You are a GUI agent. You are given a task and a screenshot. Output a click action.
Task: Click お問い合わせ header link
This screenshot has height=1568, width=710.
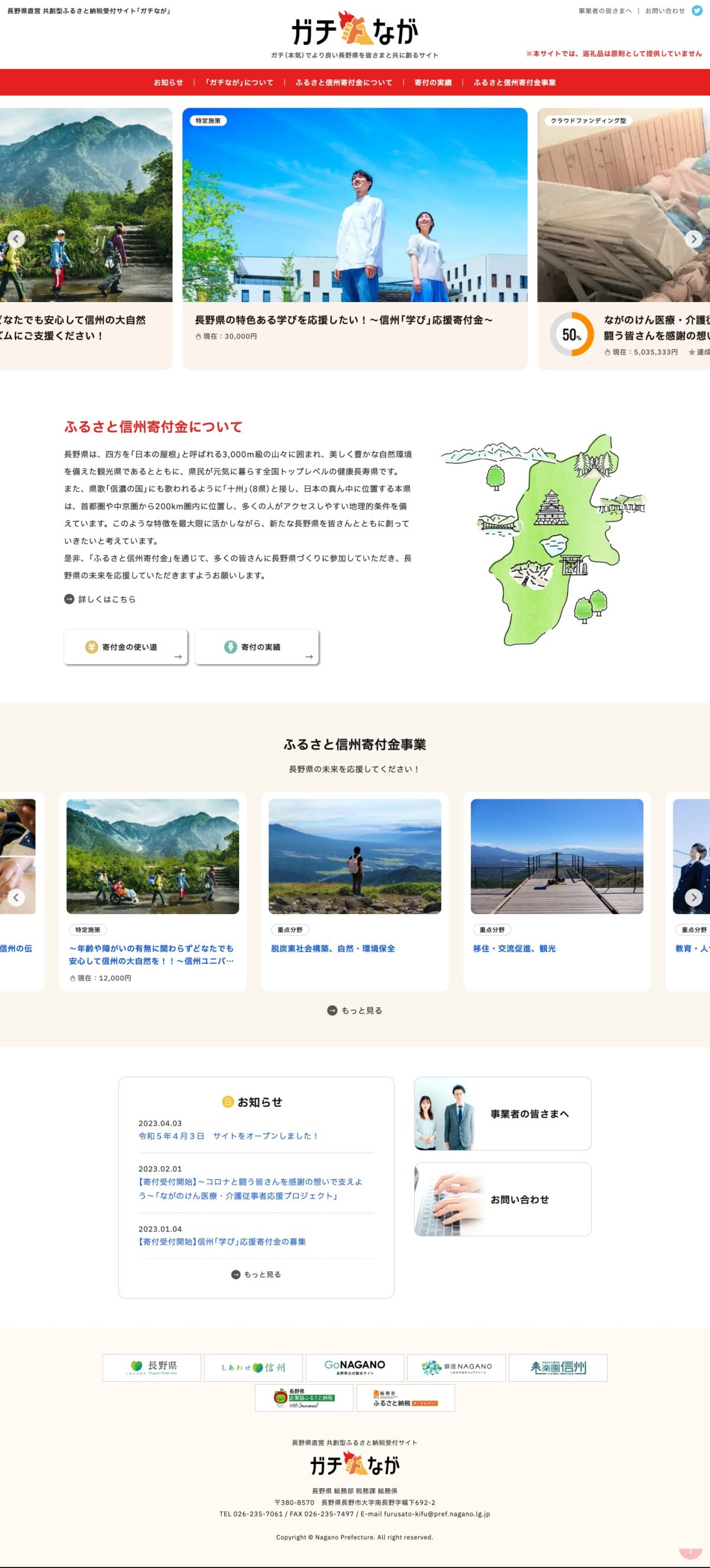(x=665, y=11)
